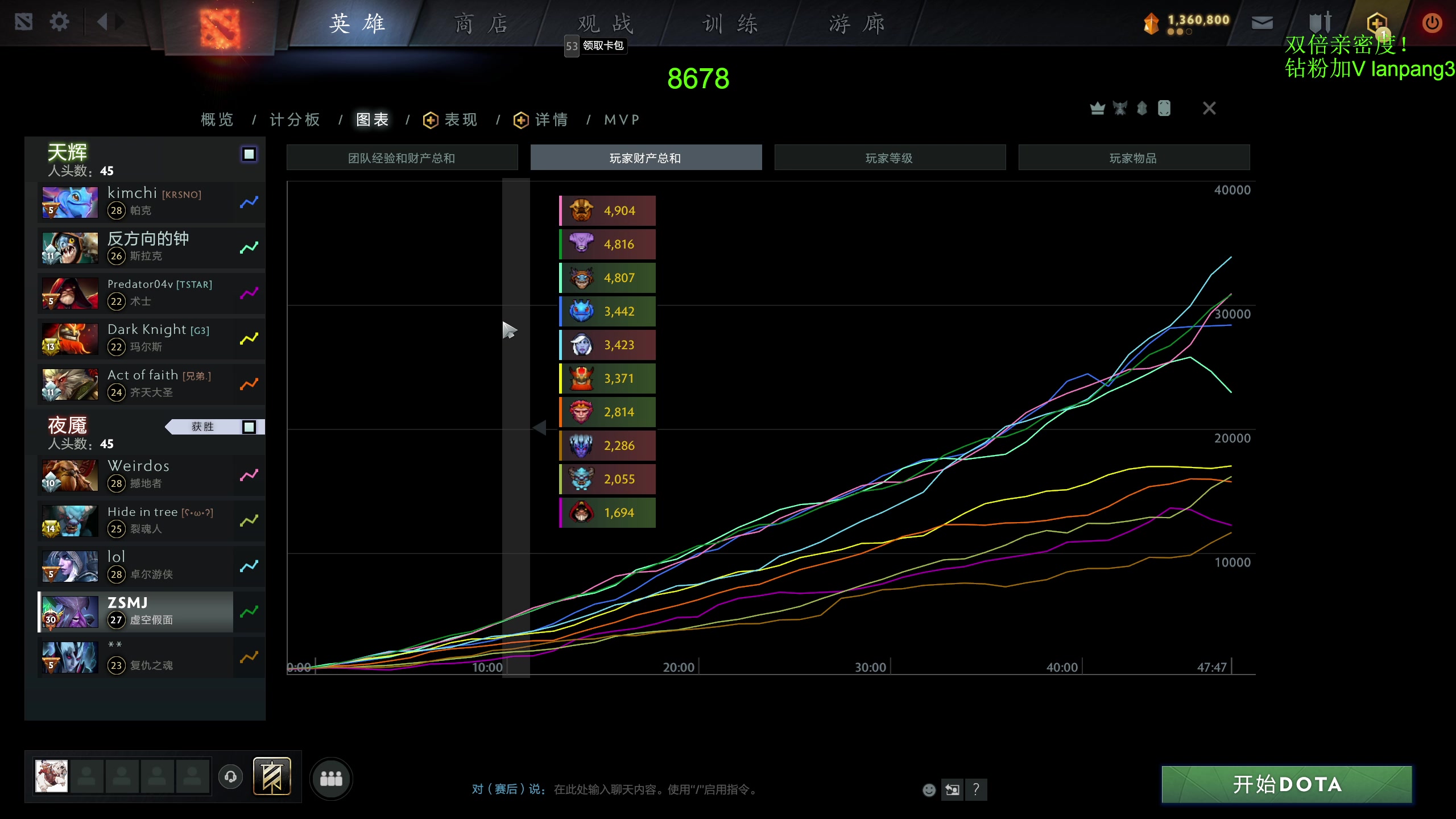Open the 训练 learn tab
The height and width of the screenshot is (819, 1456).
coord(730,24)
